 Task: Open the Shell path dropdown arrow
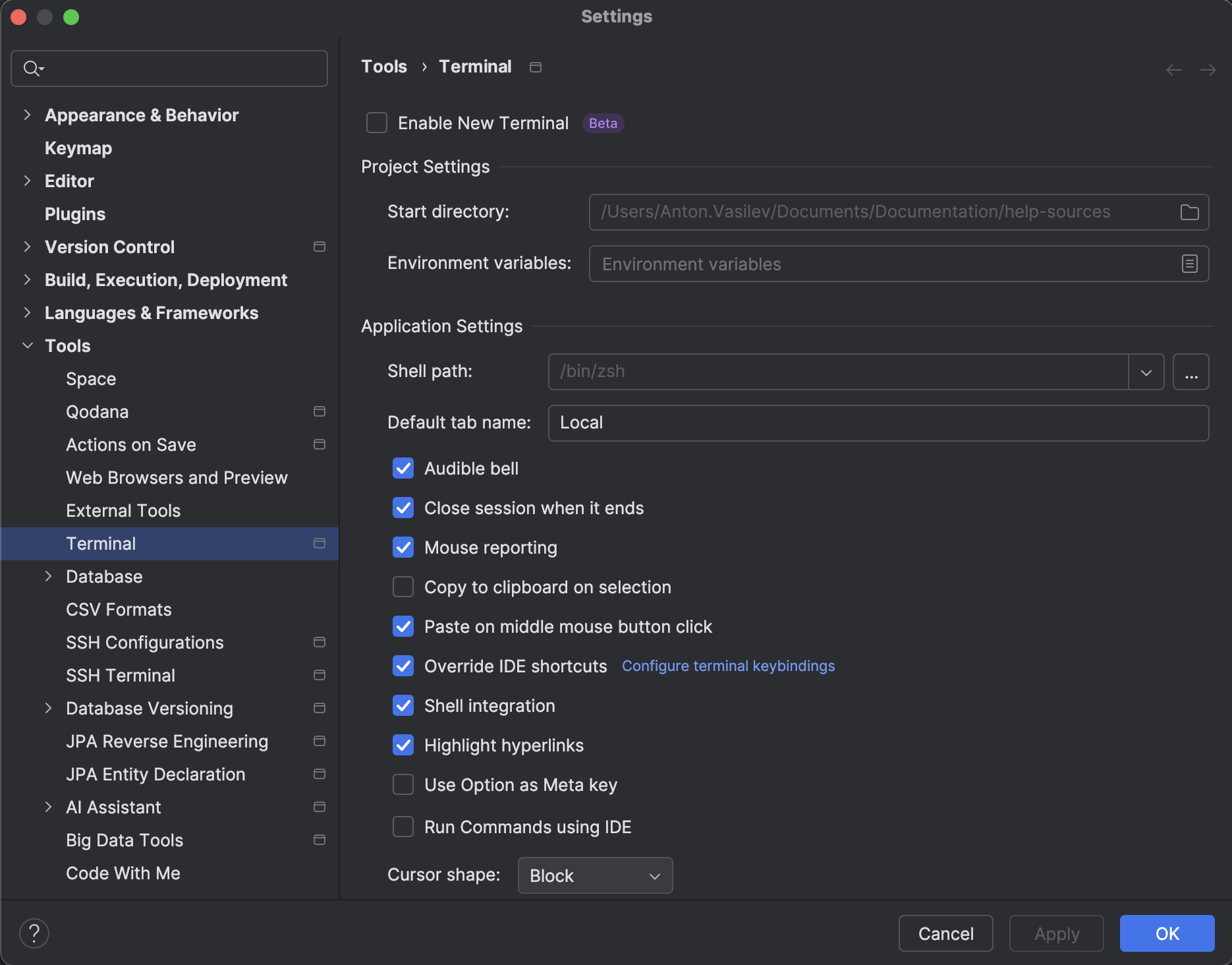1146,372
